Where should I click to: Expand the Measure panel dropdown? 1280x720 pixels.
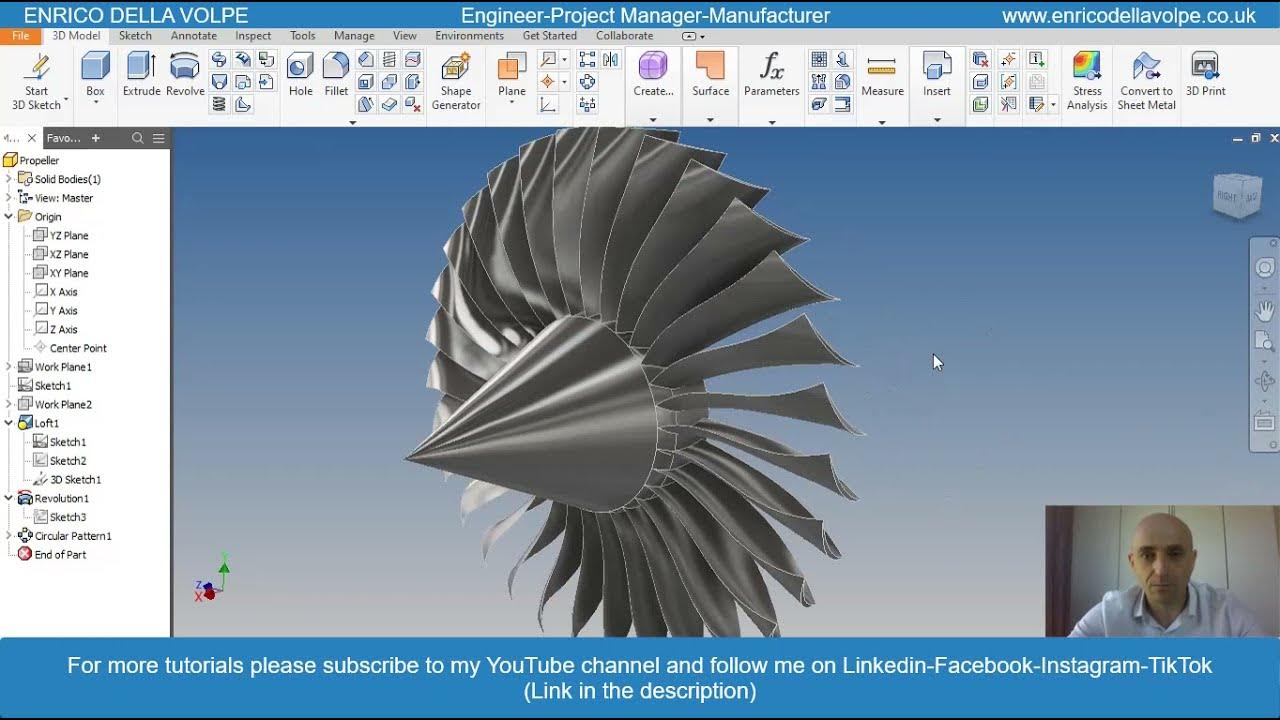882,122
